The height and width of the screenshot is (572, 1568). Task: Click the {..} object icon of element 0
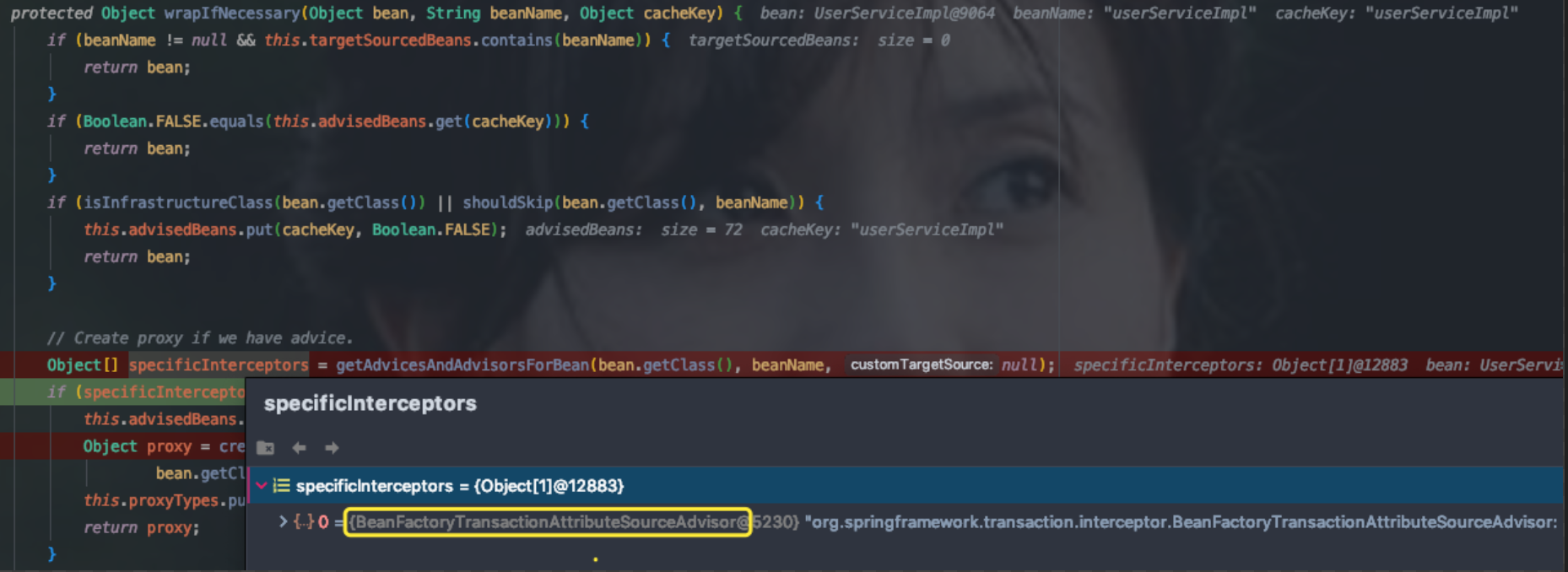click(x=303, y=522)
